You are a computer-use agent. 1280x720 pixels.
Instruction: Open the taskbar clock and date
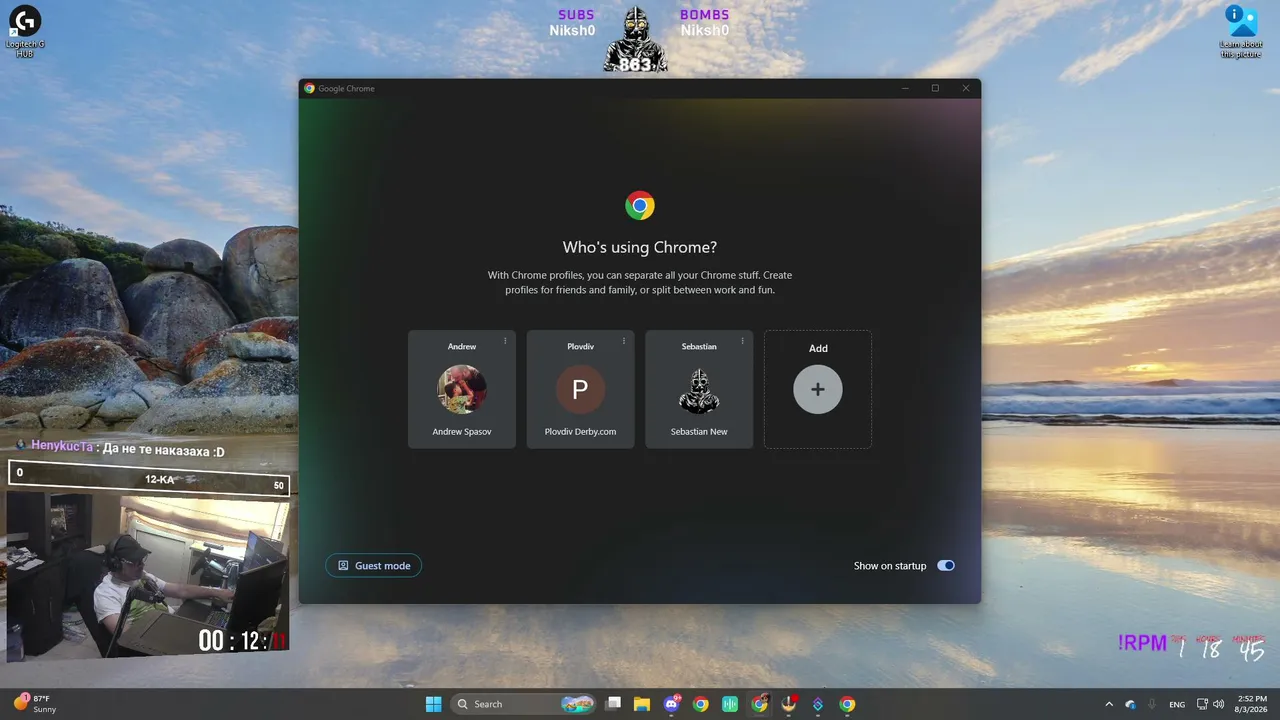(1252, 704)
